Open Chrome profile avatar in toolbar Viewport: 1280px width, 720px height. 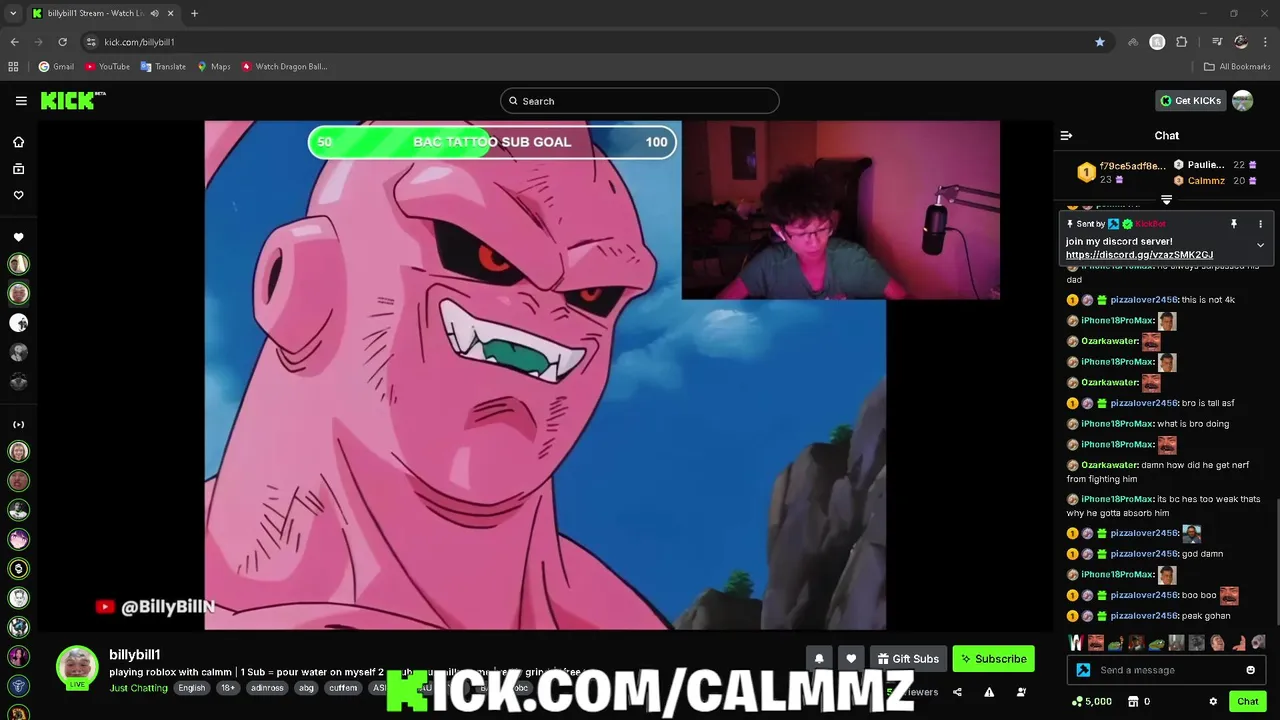[1241, 42]
